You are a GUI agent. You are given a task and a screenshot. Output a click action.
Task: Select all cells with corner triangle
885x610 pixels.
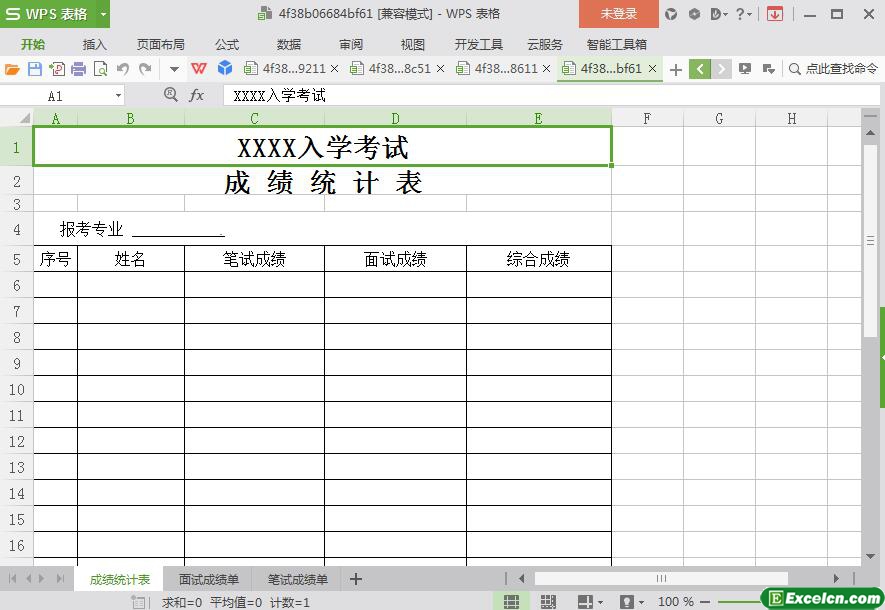(24, 118)
